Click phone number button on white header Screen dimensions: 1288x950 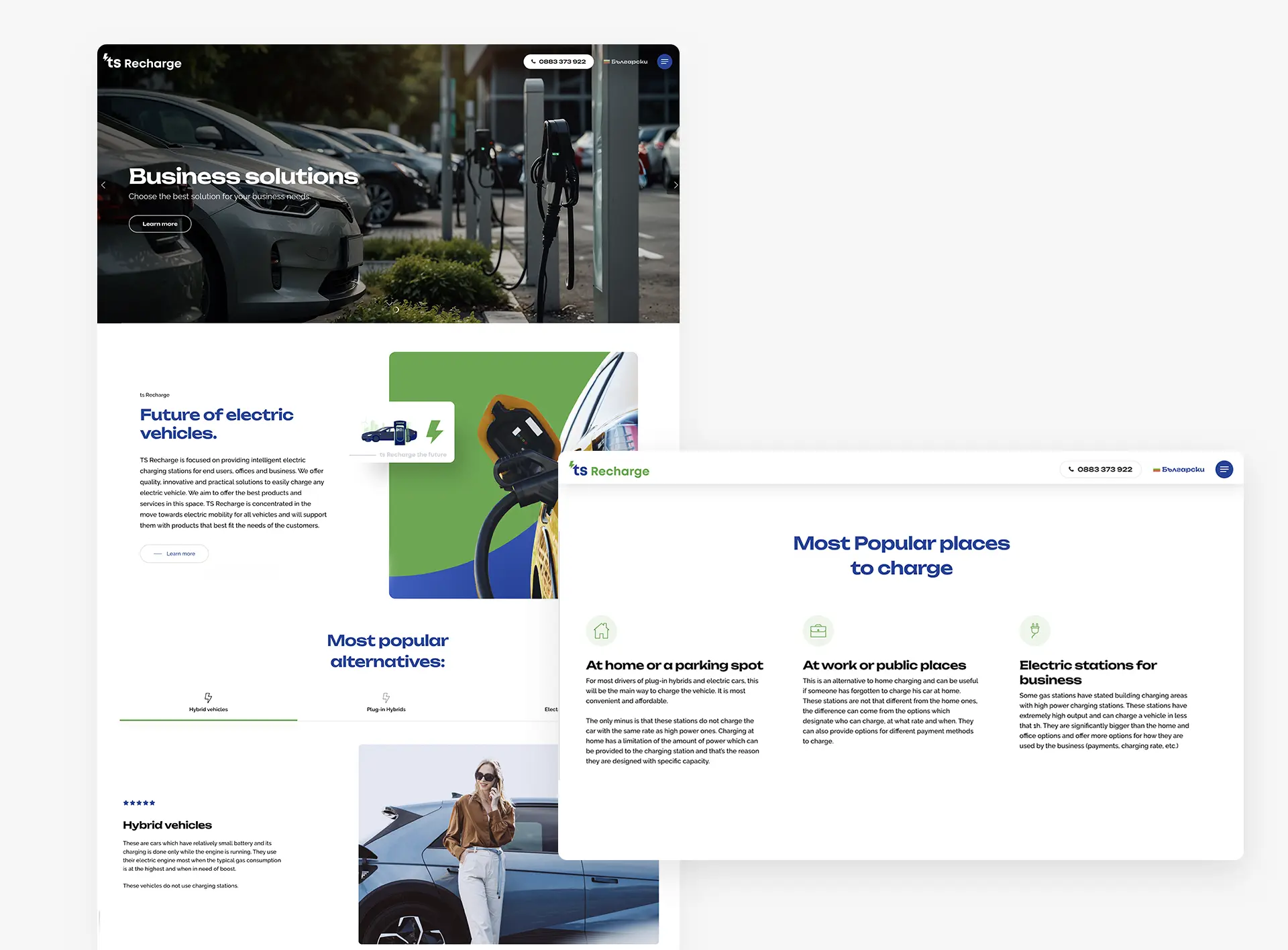pos(1100,470)
